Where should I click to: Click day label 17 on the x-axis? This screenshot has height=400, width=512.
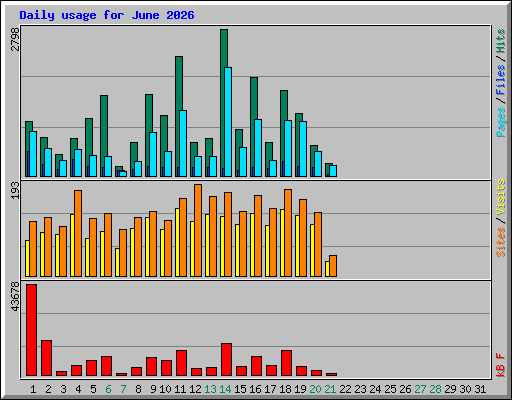(270, 389)
